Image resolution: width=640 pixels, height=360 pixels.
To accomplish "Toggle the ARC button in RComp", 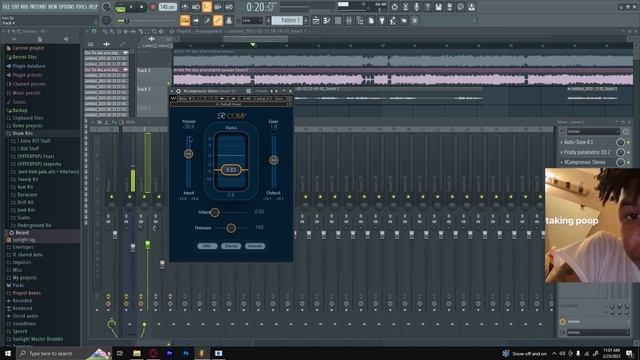I will [207, 246].
